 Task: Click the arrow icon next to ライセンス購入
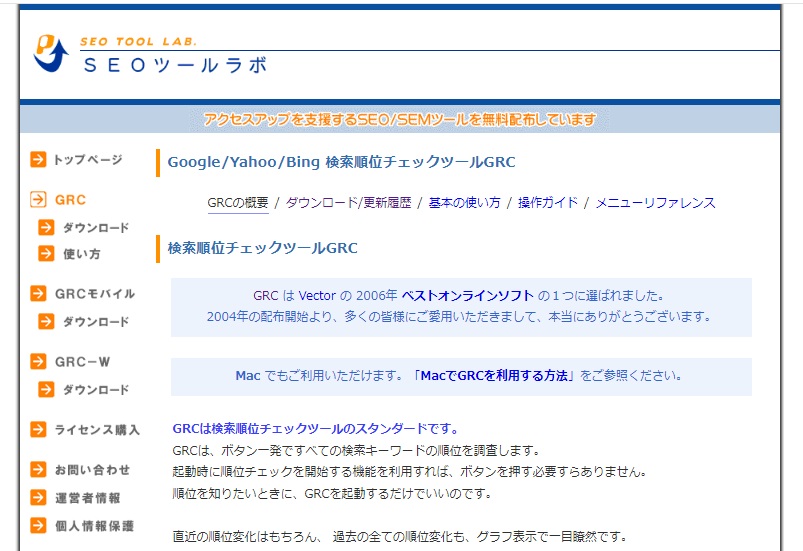coord(38,429)
